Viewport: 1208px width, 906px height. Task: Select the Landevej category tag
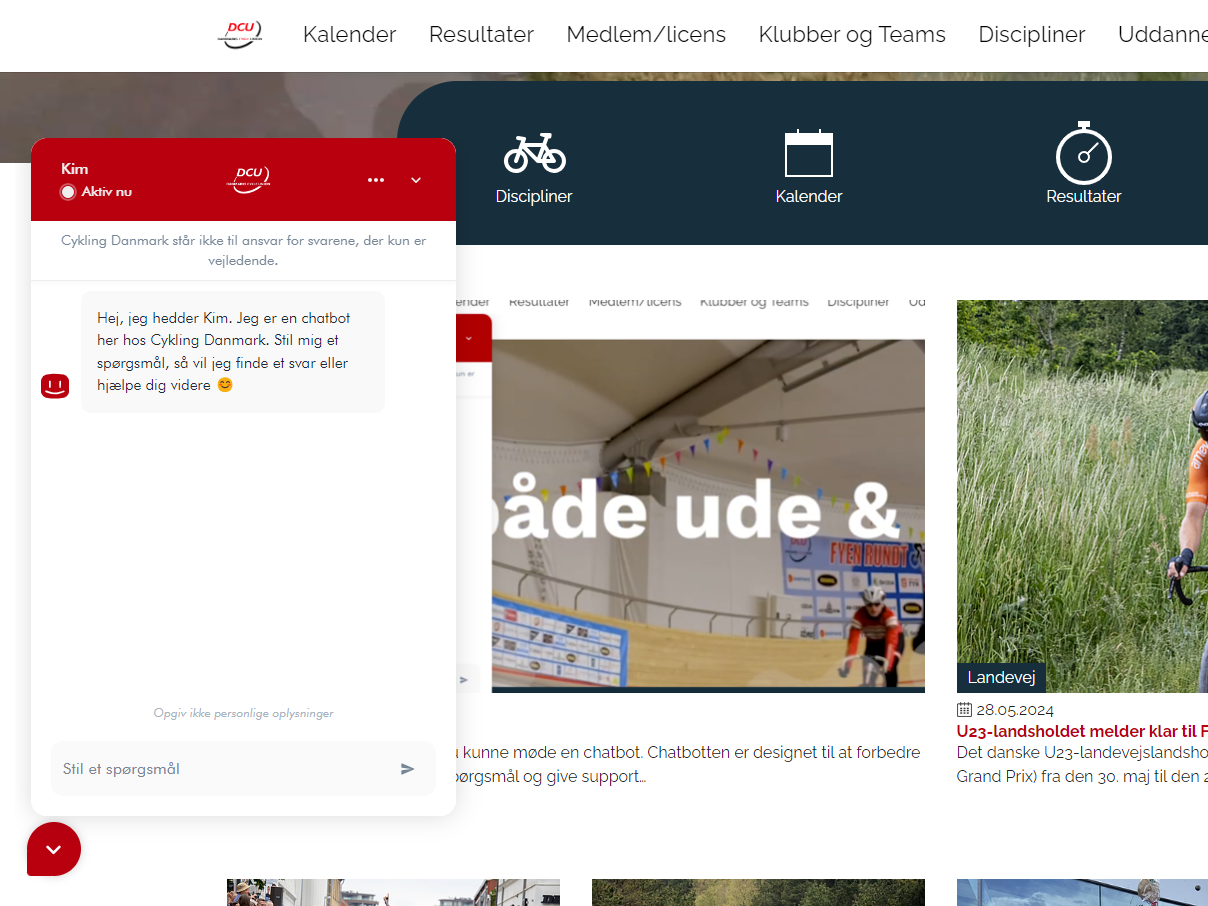(1001, 678)
